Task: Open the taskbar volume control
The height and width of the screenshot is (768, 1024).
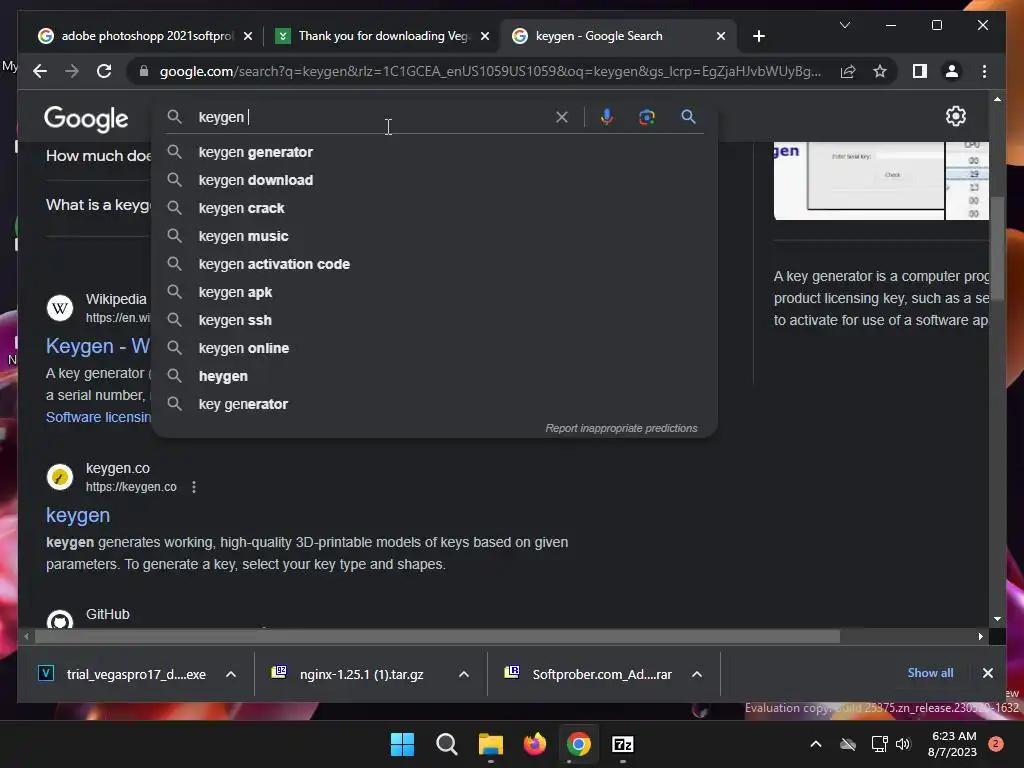Action: point(903,744)
